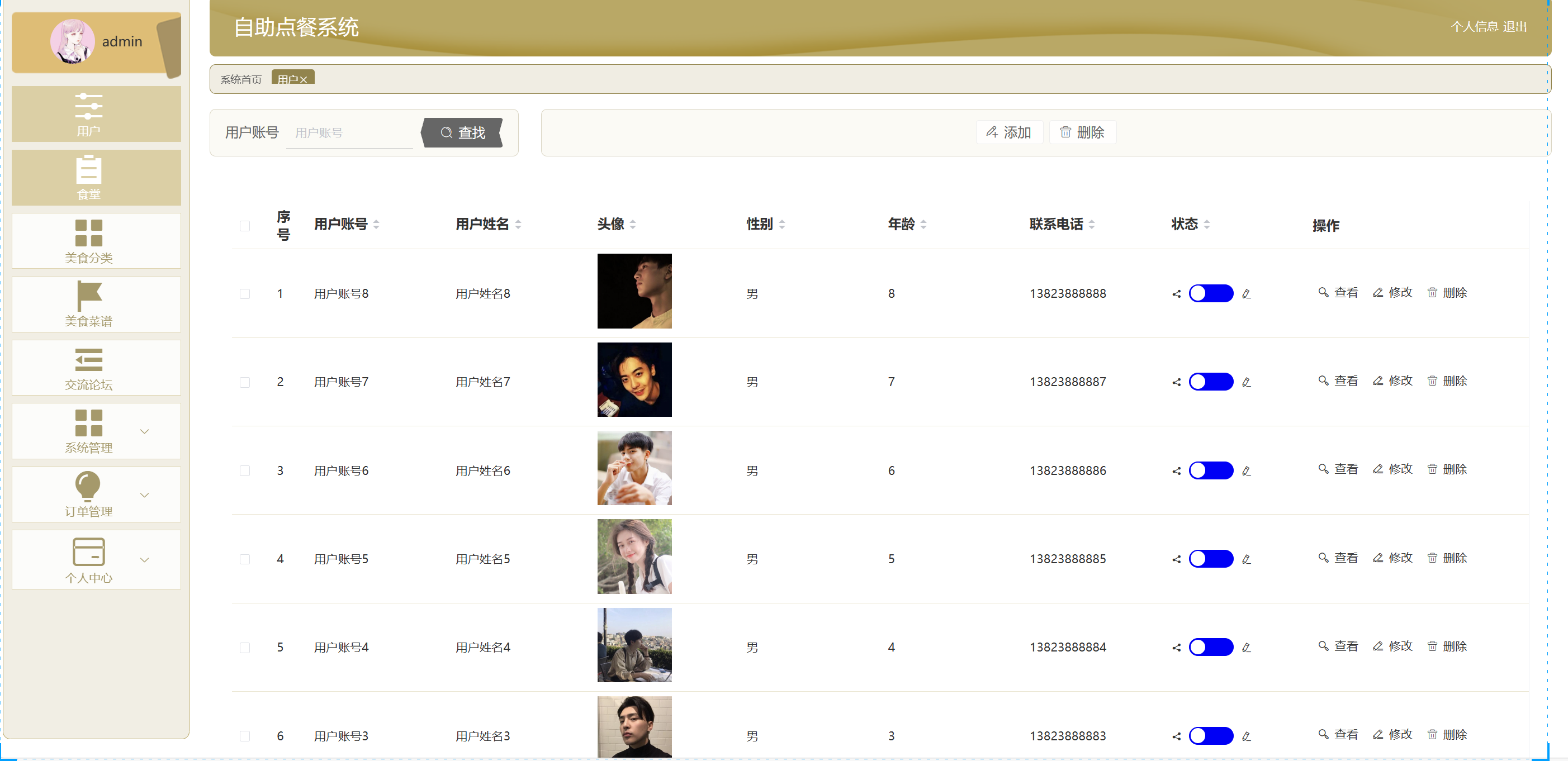Click the 美食菜谱 flag icon
1568x761 pixels.
click(x=88, y=296)
